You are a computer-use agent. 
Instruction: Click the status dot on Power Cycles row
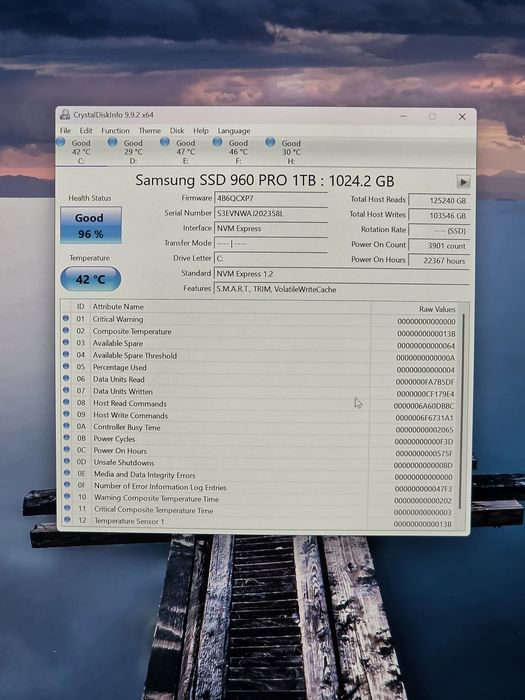point(67,438)
